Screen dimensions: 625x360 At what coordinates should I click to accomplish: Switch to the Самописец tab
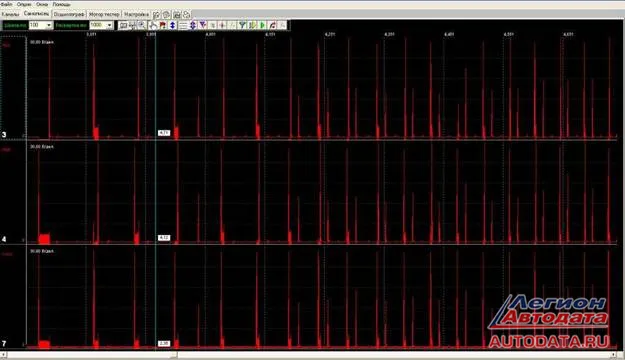36,14
